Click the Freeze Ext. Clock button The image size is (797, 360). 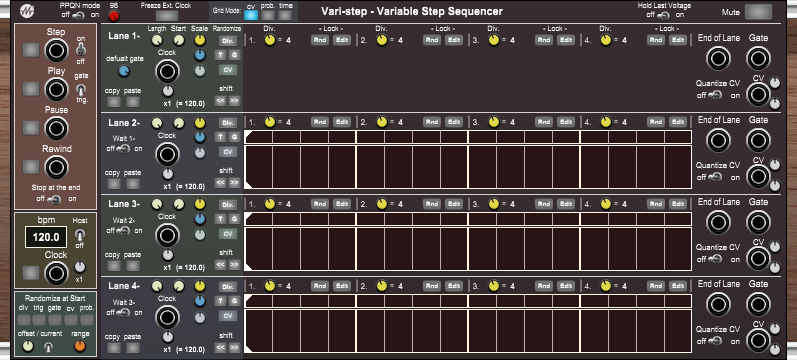click(x=167, y=16)
